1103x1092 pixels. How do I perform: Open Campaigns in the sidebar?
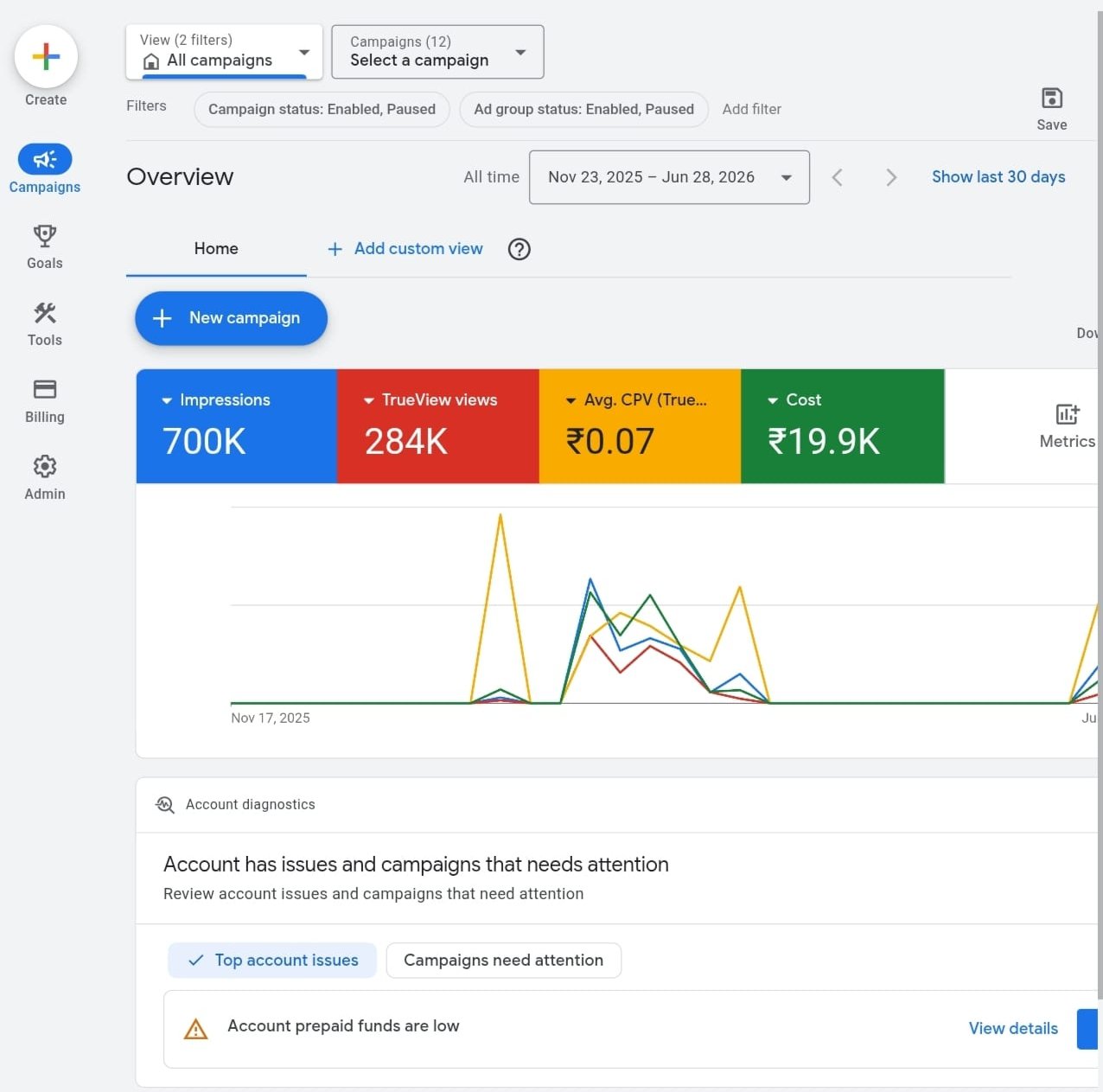(x=45, y=169)
